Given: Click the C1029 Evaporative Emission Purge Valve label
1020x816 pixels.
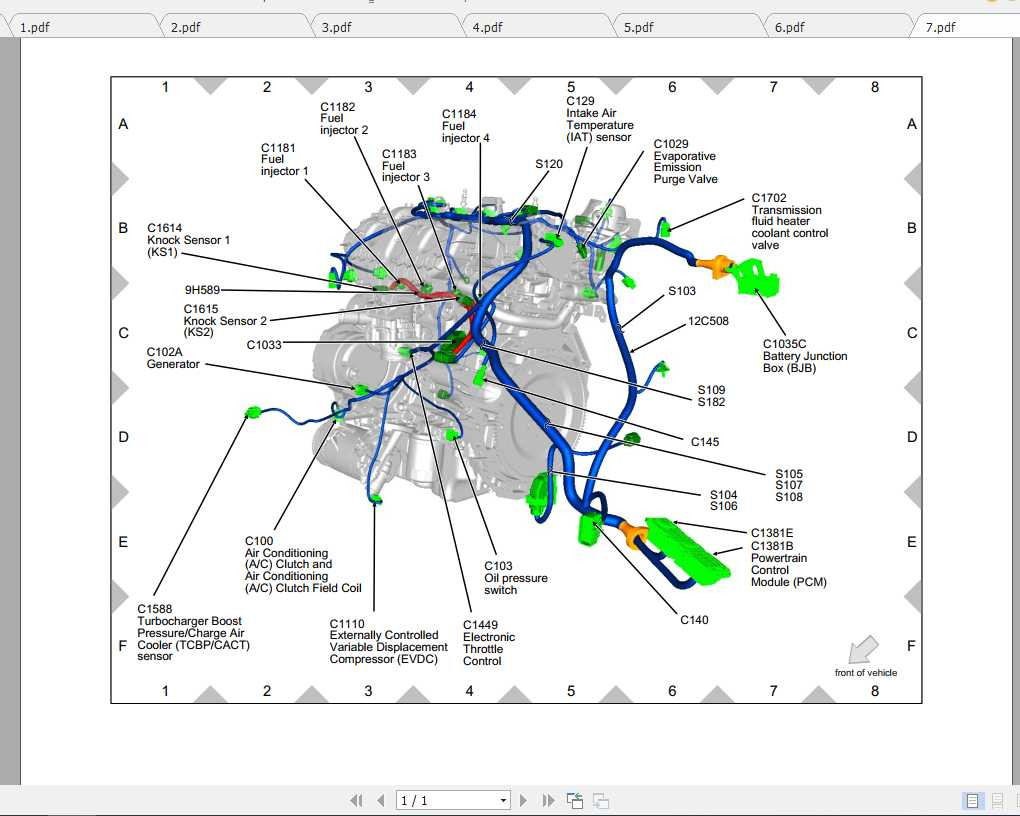Looking at the screenshot, I should click(x=685, y=161).
